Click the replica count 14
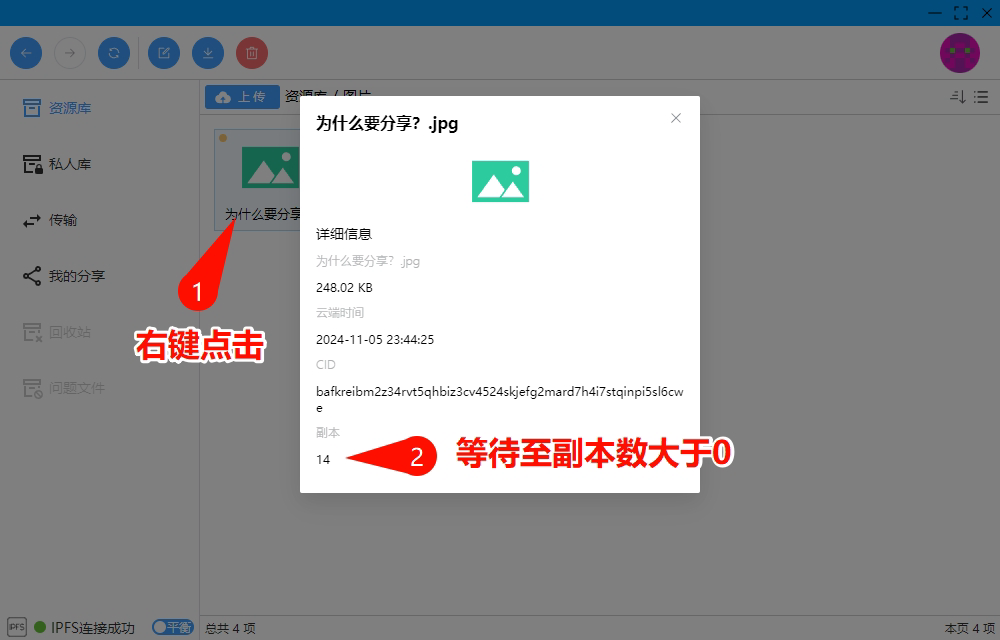Viewport: 1000px width, 640px height. click(x=323, y=460)
